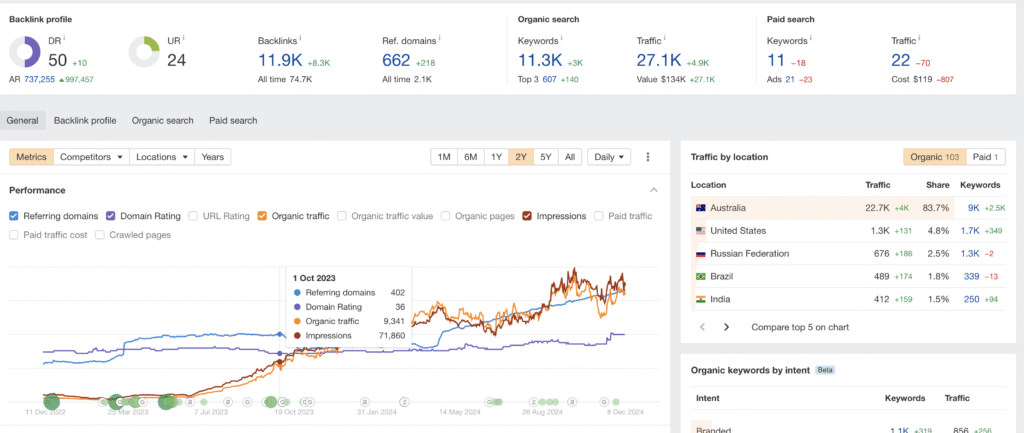Click the Ref. domains info icon

click(439, 39)
